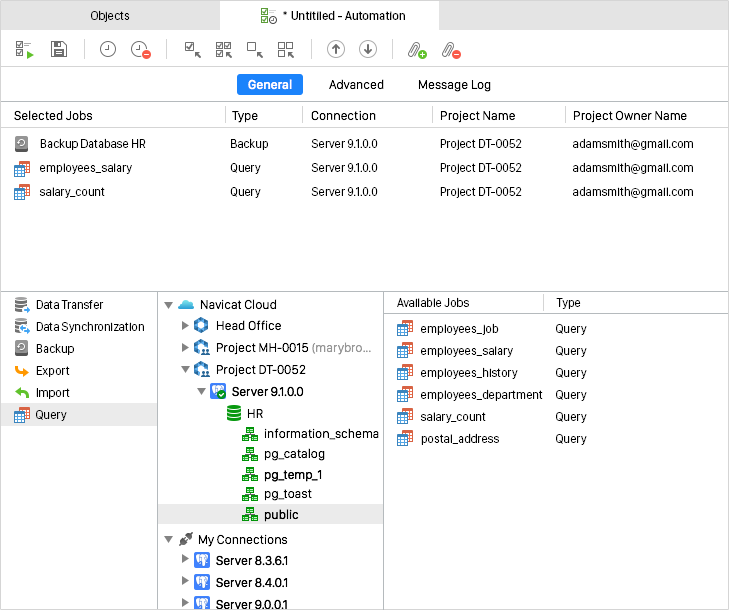
Task: Select Server 8.3.6.1 connection
Action: pos(252,561)
